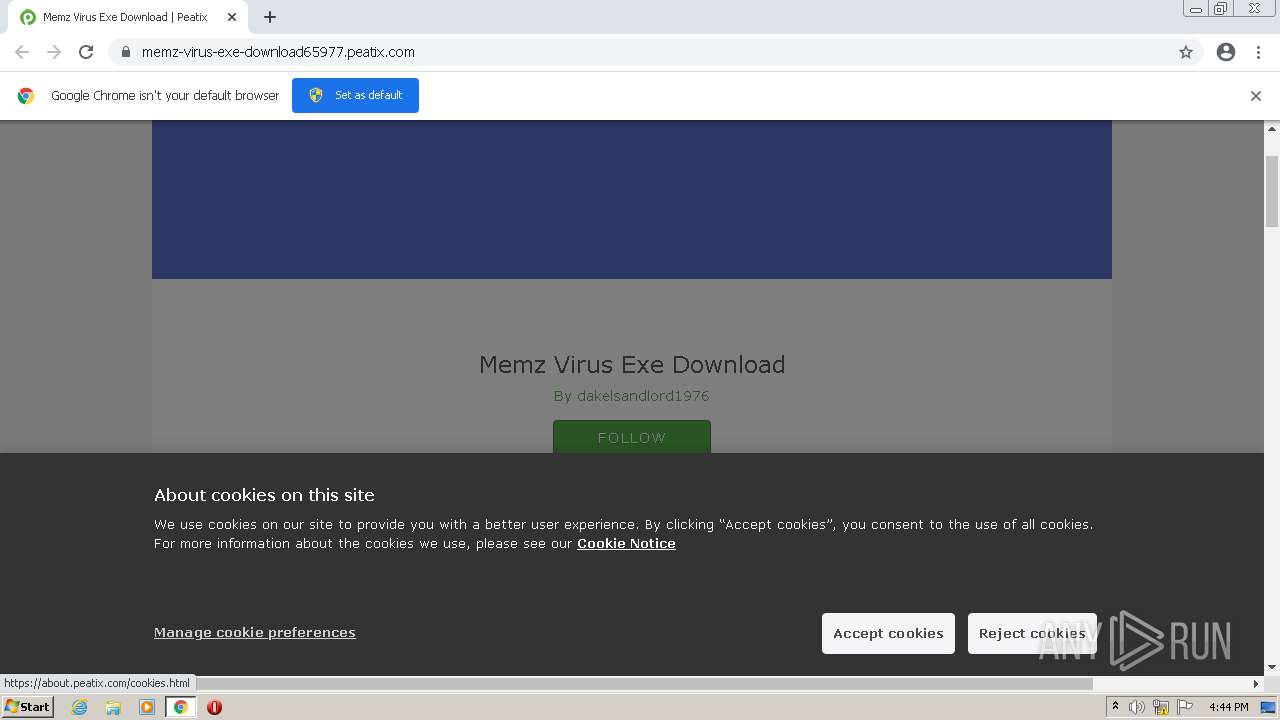Click the 4:44 PM system clock
This screenshot has height=720, width=1280.
click(x=1228, y=707)
